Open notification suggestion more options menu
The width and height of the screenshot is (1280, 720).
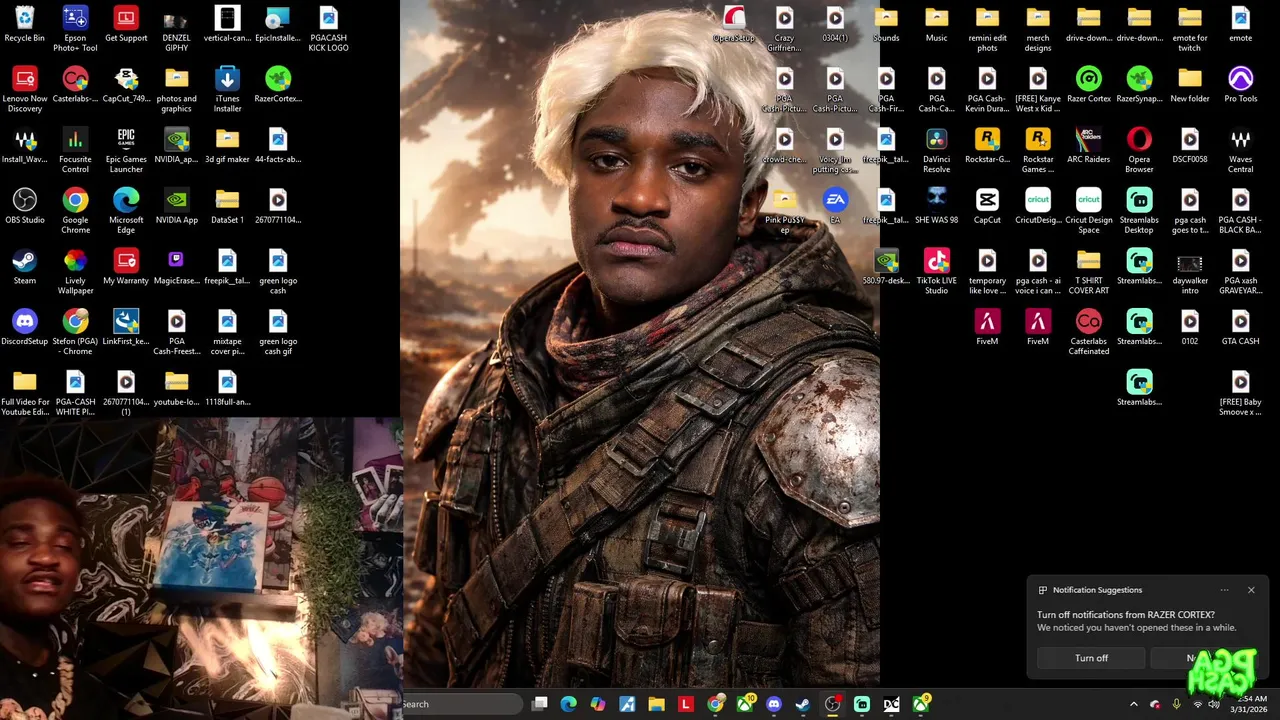[1224, 590]
